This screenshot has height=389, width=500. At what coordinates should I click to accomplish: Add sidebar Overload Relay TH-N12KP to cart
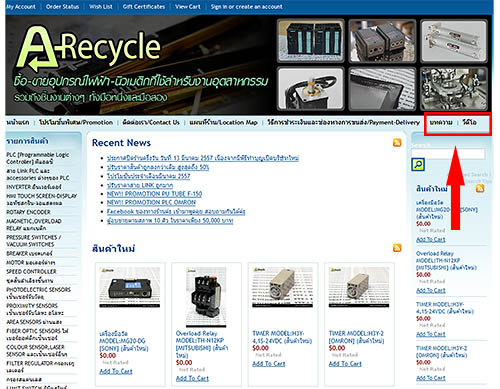coord(431,290)
